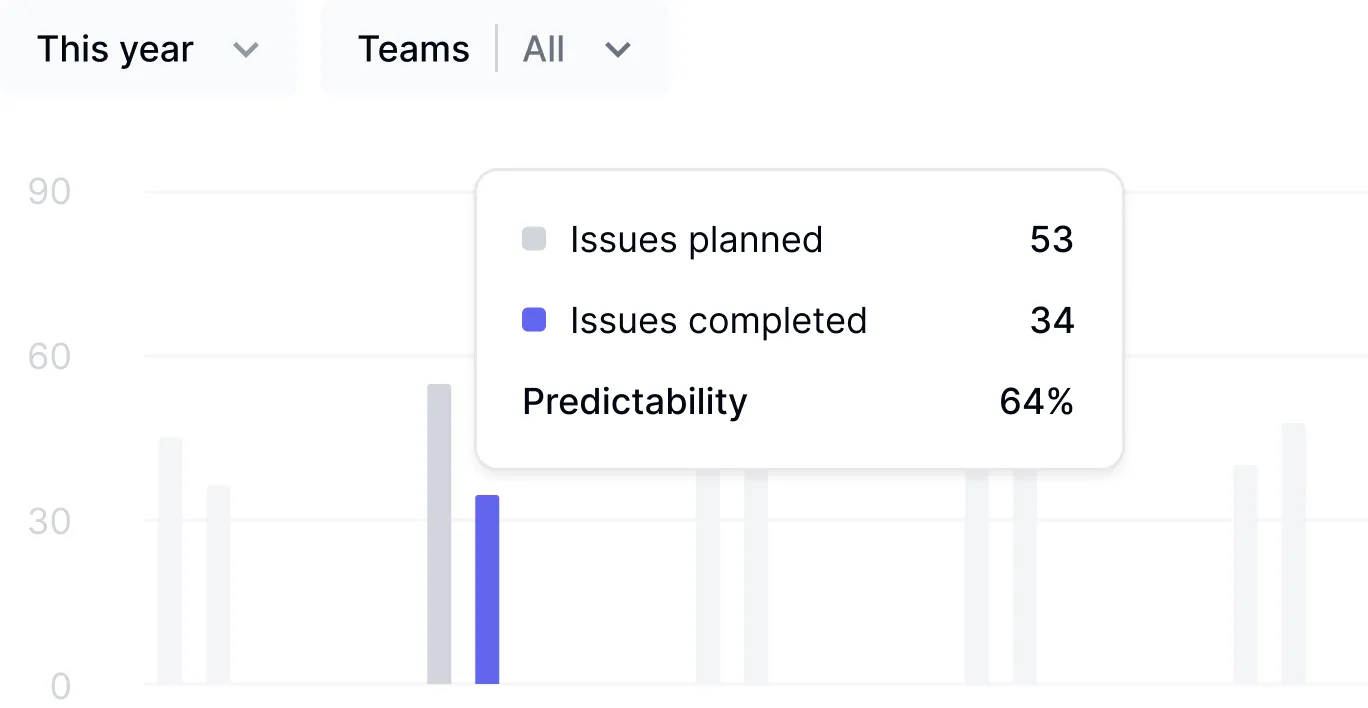Screen dimensions: 1368x708
Task: Click the purple Issues completed legend swatch
Action: click(534, 320)
